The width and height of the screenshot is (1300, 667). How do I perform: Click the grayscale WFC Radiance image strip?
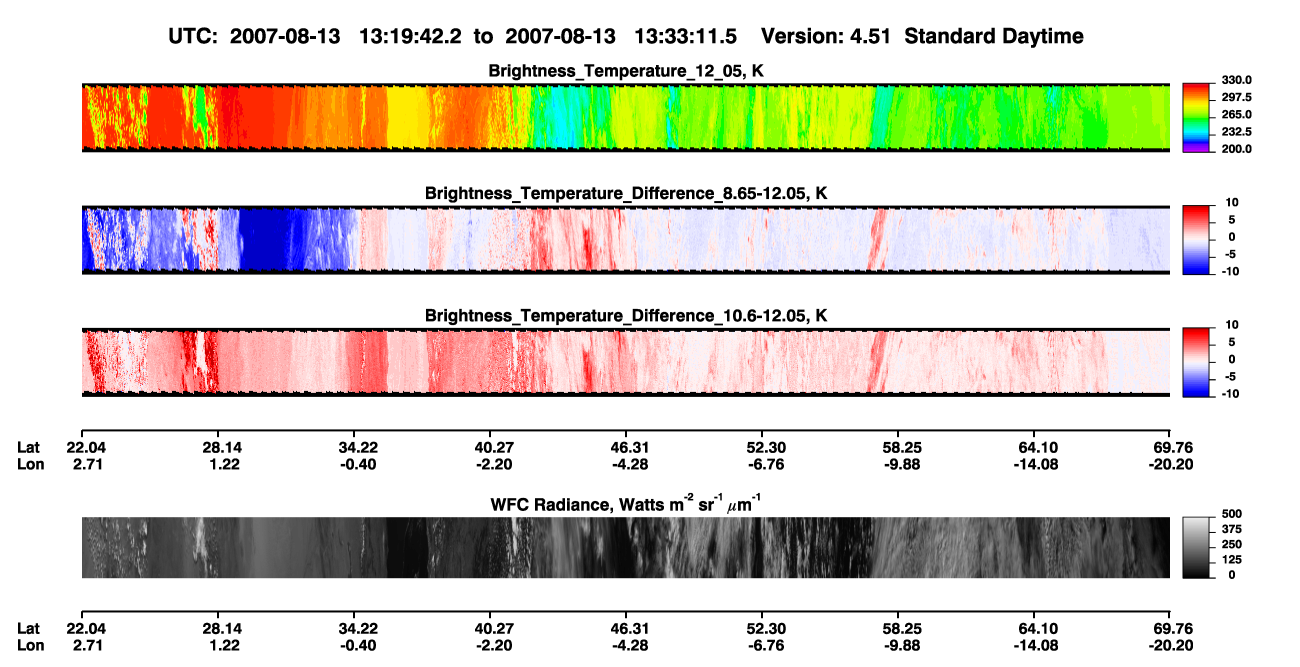[626, 547]
